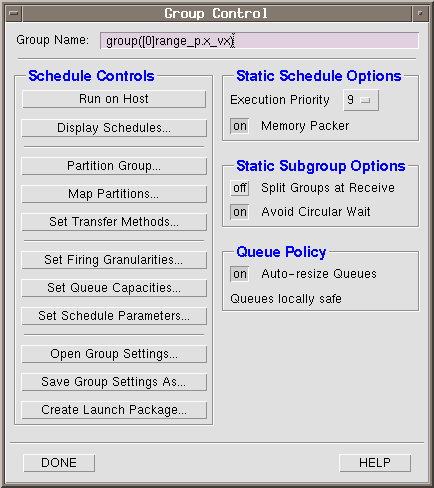
Task: Toggle Split Groups at Receive
Action: [x=239, y=188]
